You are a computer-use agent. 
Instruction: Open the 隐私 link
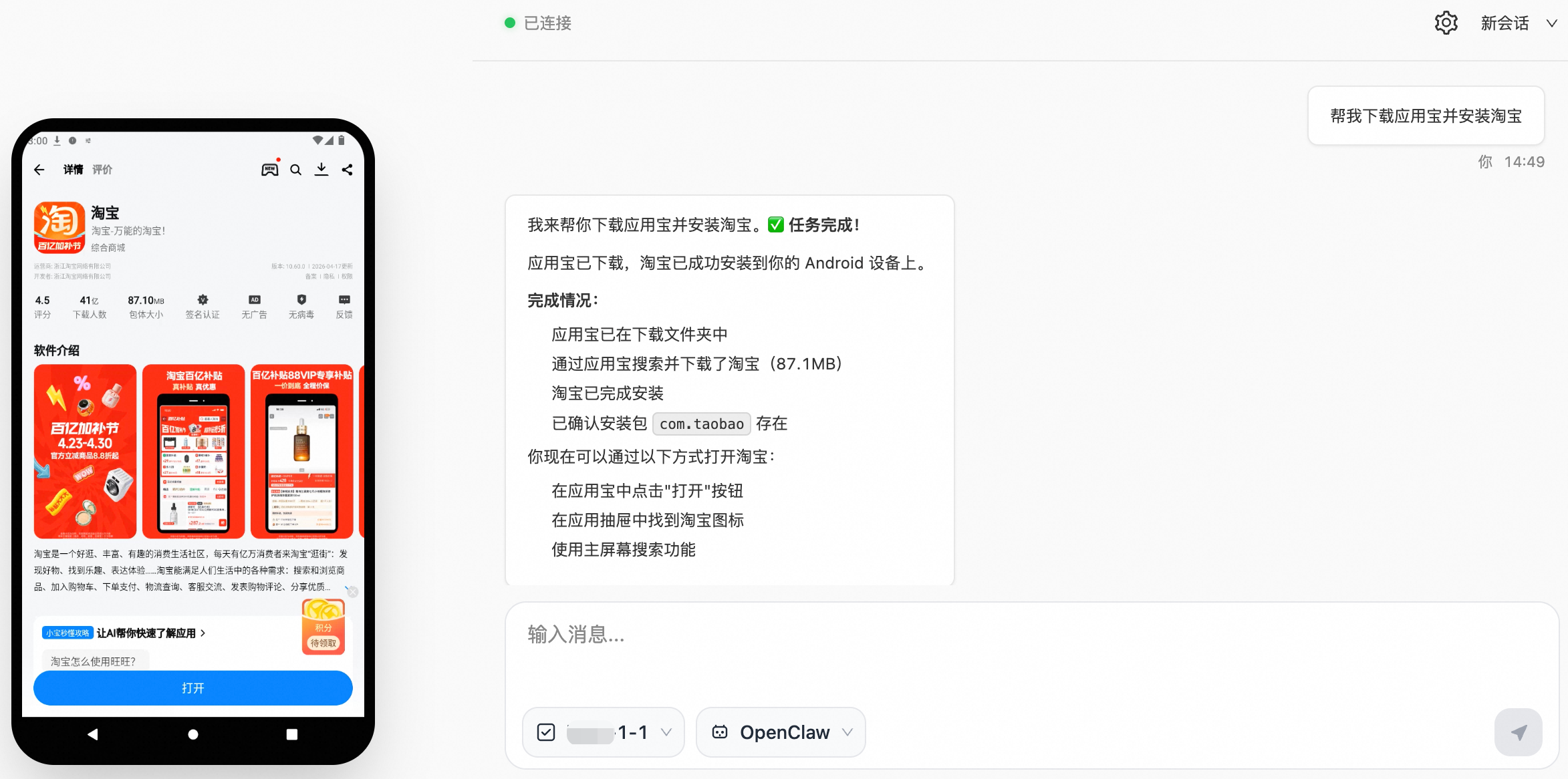[329, 276]
